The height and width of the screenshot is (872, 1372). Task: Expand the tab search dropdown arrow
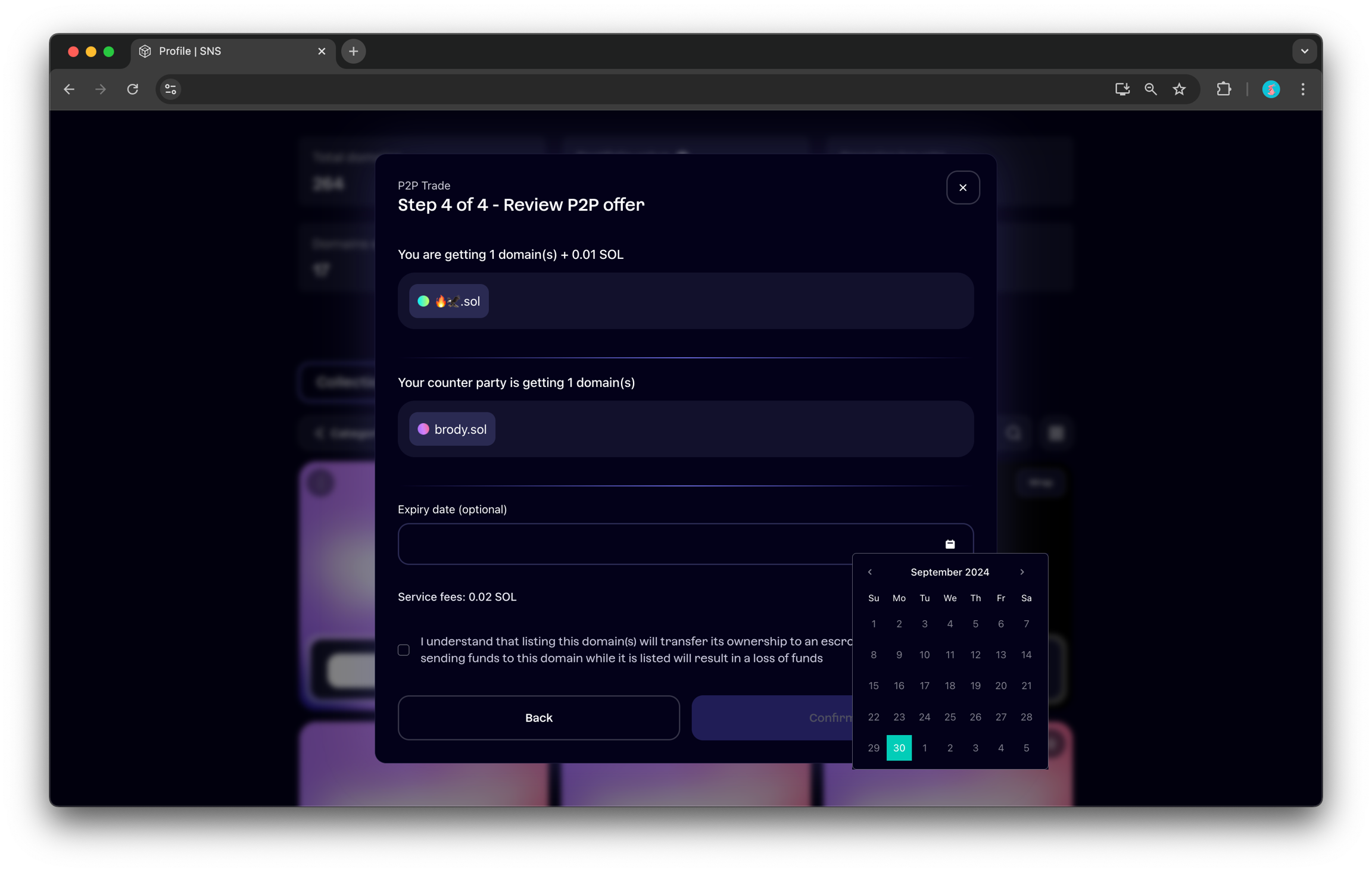pyautogui.click(x=1304, y=51)
